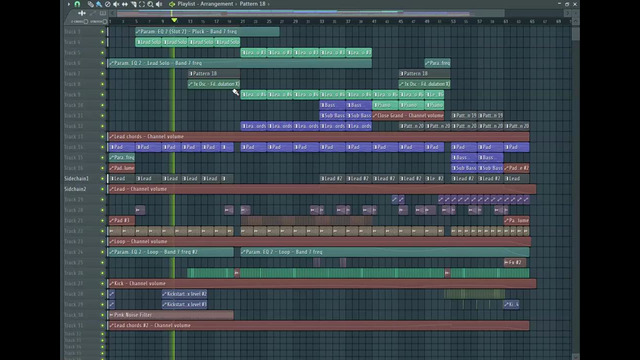Select first Sub Bass clip on Track 11

point(333,116)
